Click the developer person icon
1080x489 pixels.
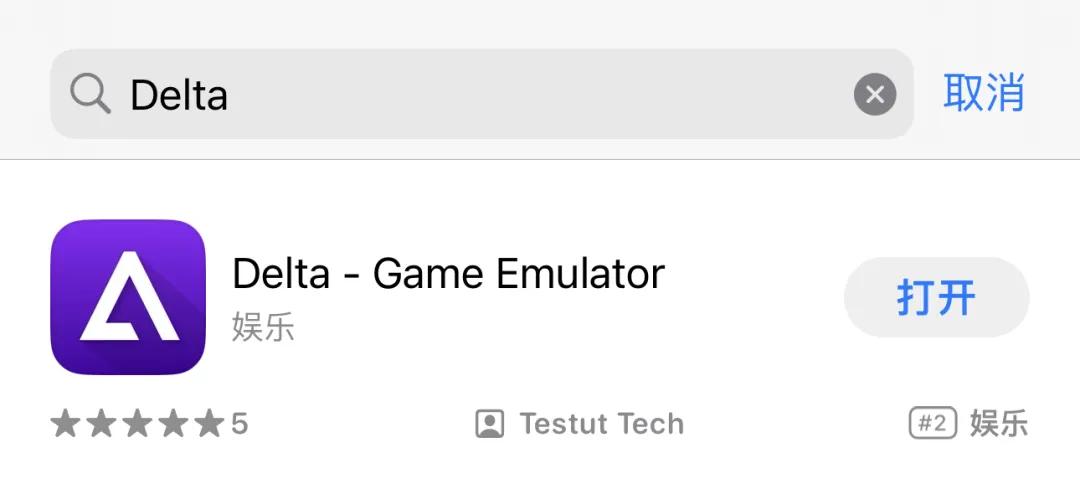point(490,424)
